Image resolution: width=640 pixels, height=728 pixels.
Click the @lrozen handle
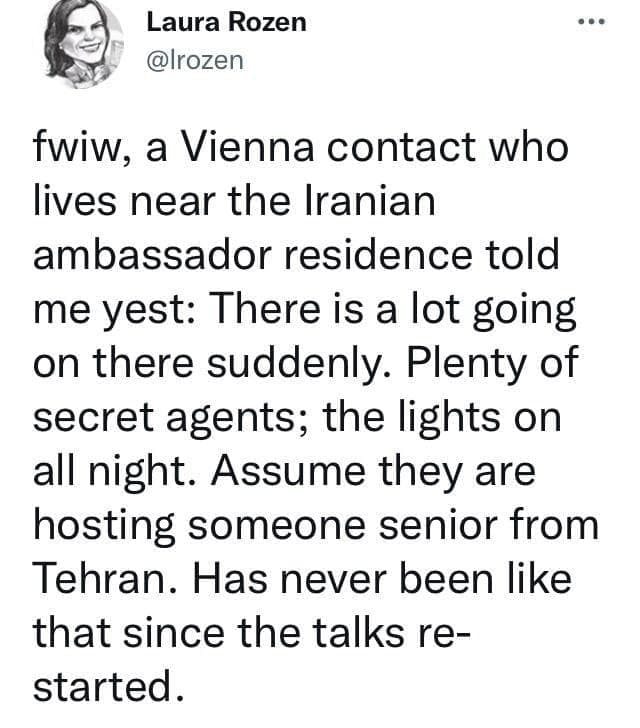pyautogui.click(x=194, y=59)
